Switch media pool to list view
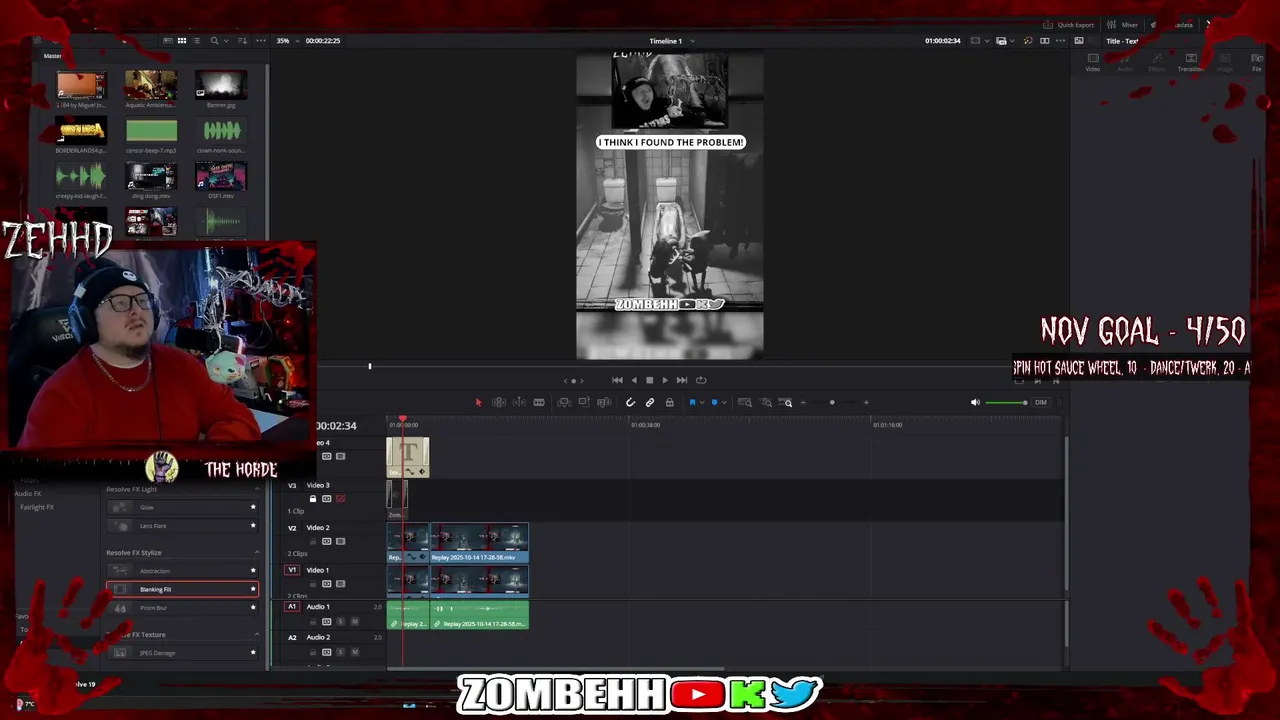This screenshot has height=720, width=1280. pyautogui.click(x=196, y=41)
